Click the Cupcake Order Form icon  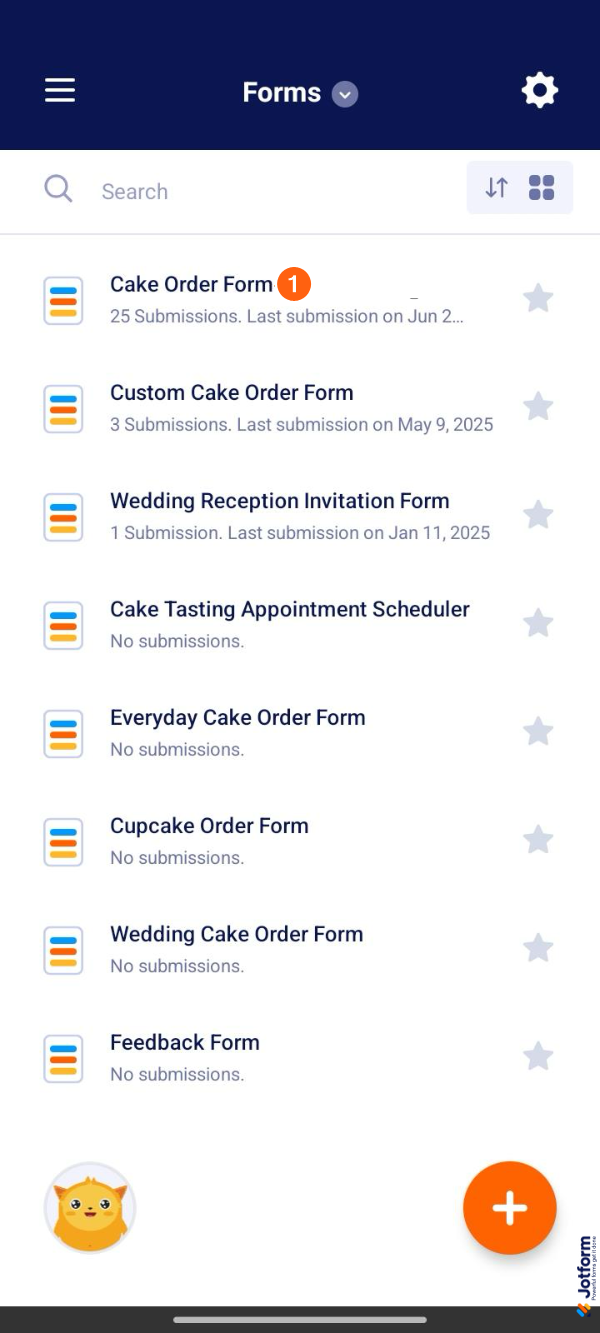[63, 841]
